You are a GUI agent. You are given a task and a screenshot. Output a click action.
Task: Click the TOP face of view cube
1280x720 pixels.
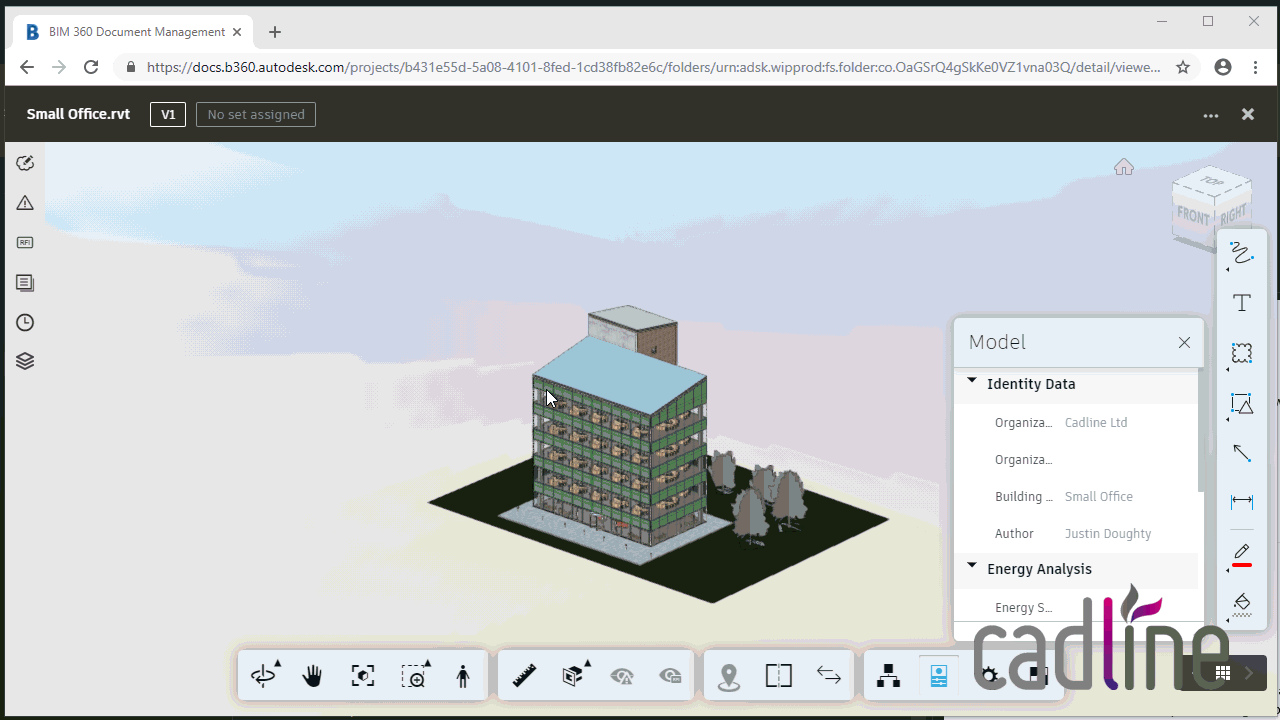point(1212,182)
